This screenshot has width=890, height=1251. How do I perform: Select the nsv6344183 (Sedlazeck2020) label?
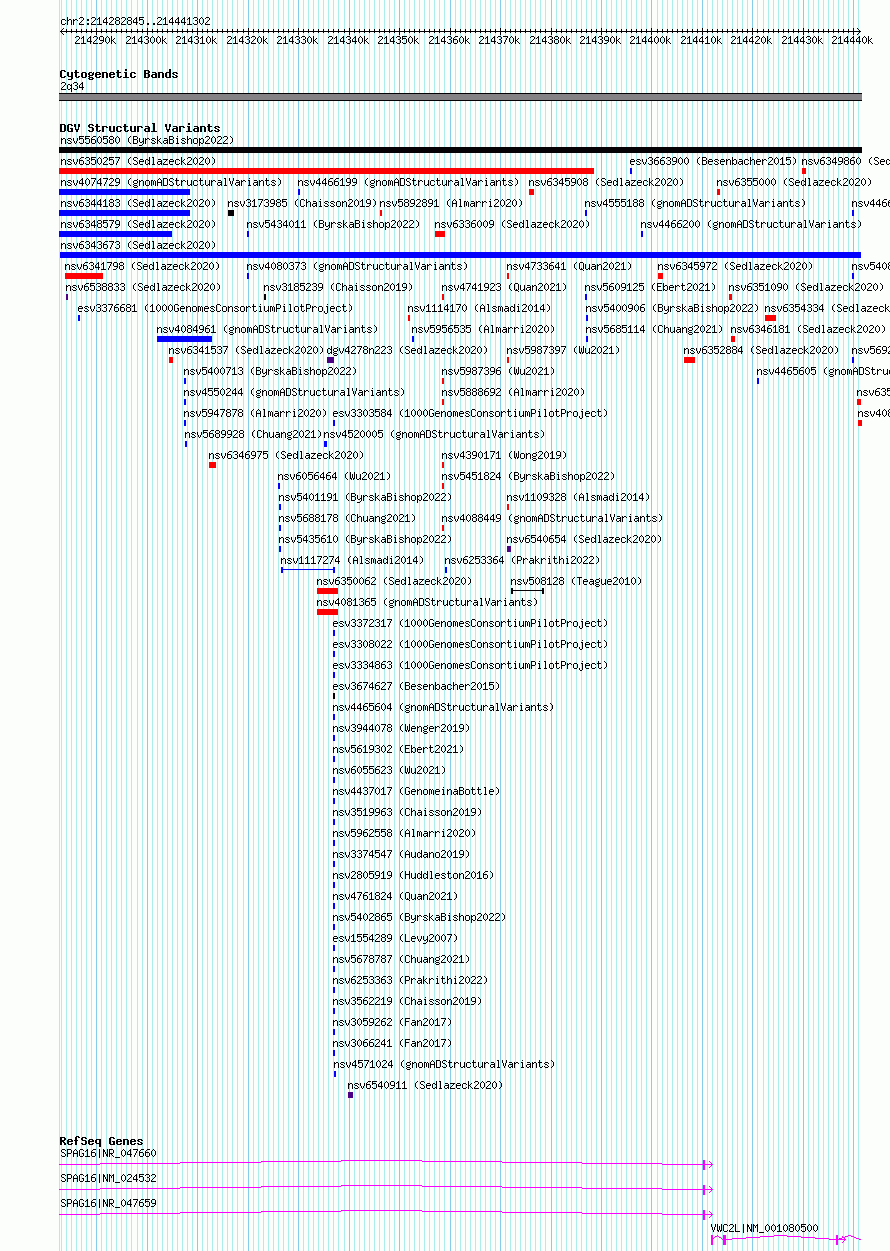pyautogui.click(x=137, y=203)
